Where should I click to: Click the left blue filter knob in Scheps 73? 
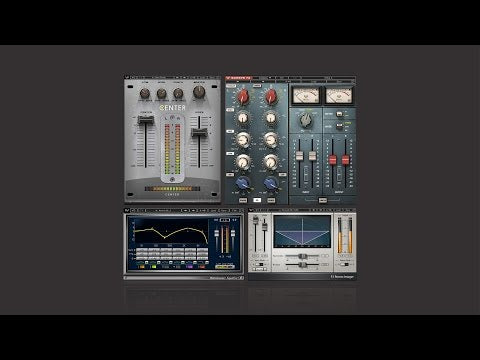tap(243, 183)
